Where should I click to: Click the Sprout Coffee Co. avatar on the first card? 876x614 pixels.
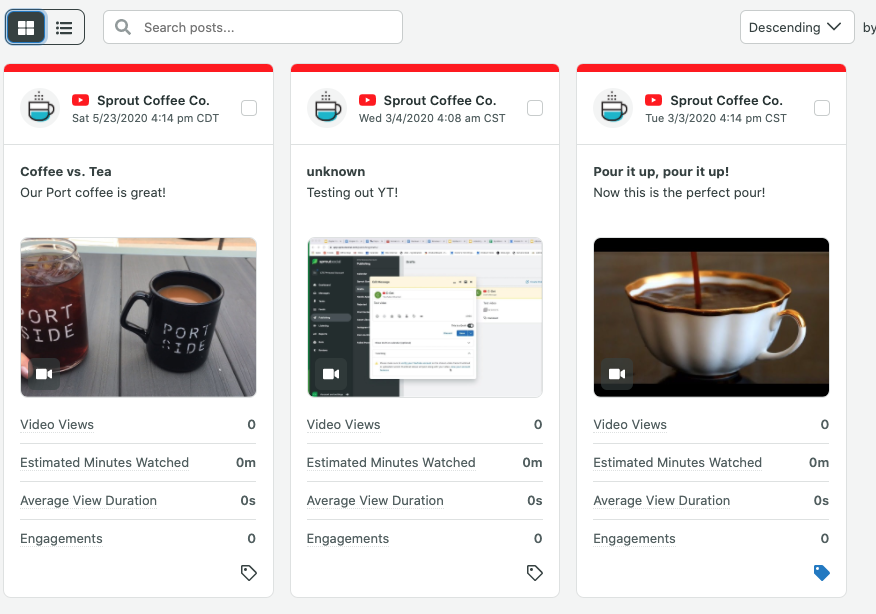(x=40, y=107)
